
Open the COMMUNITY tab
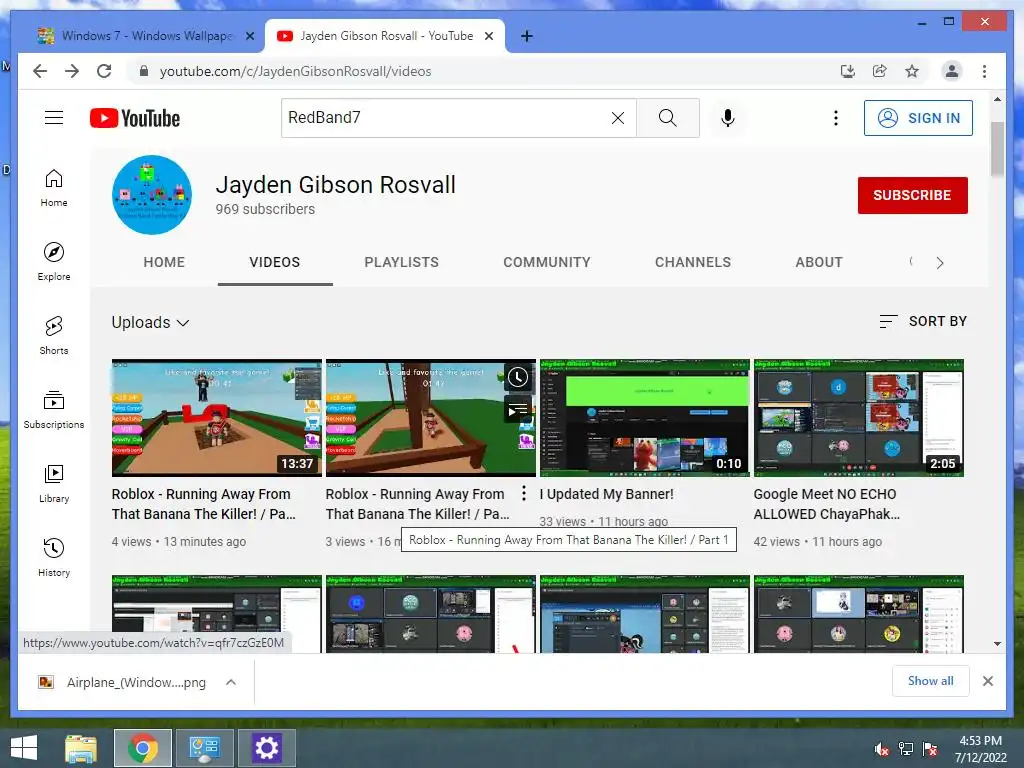[547, 263]
